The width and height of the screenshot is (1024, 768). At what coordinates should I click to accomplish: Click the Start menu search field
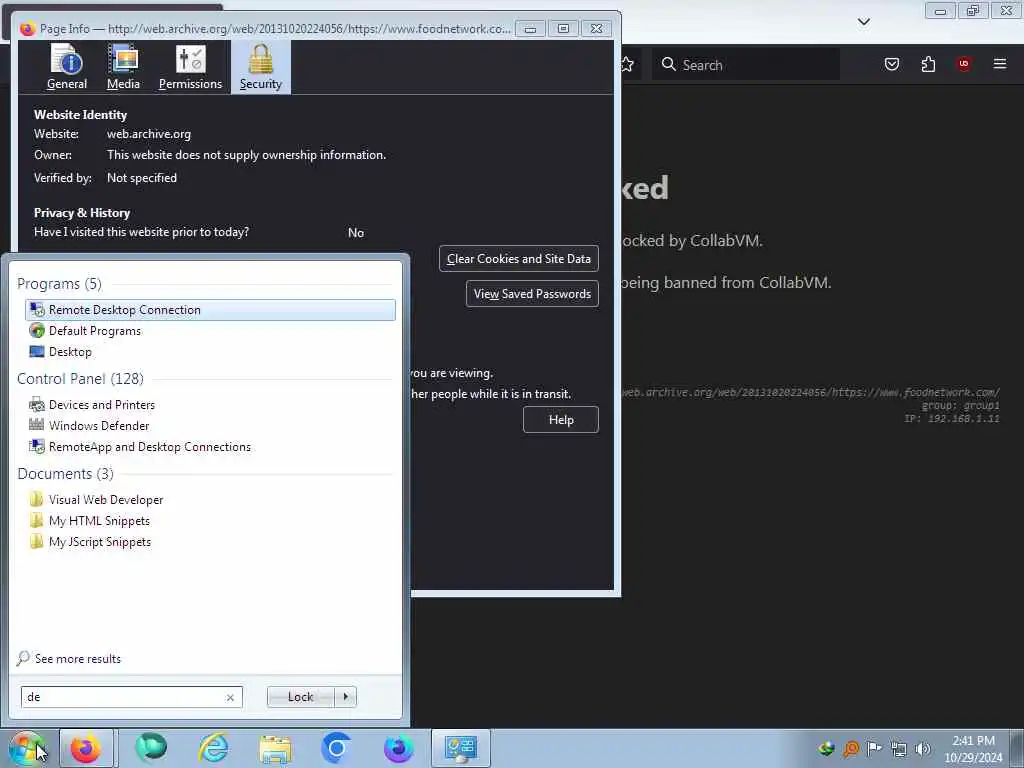(x=124, y=697)
